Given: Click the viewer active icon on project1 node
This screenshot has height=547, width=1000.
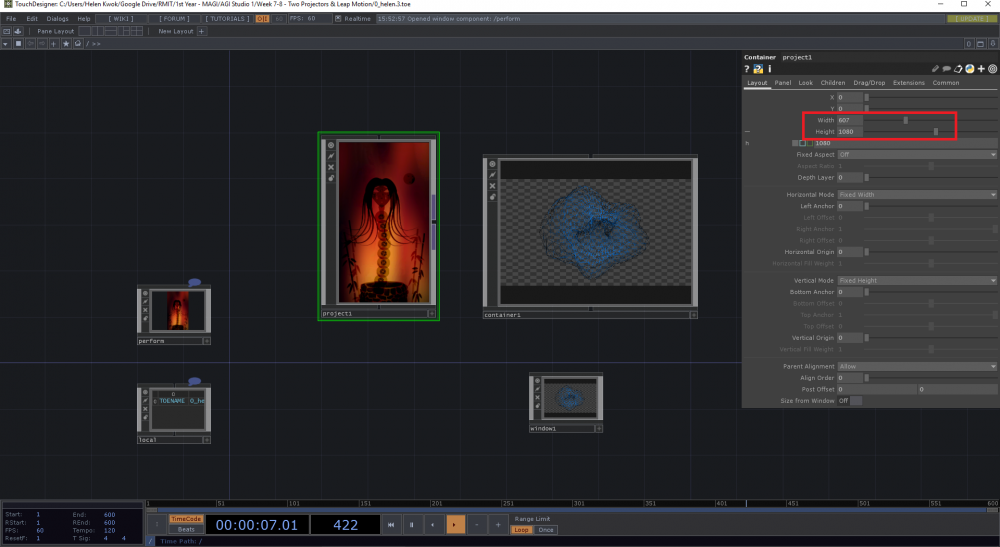Looking at the screenshot, I should click(331, 145).
